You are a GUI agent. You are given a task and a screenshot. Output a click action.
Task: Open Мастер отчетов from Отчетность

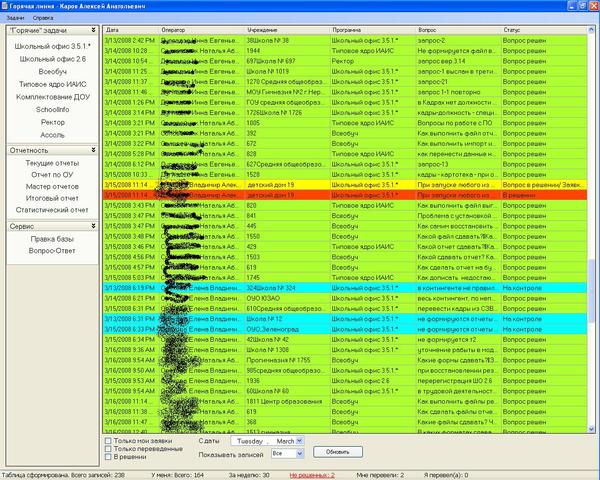[53, 187]
